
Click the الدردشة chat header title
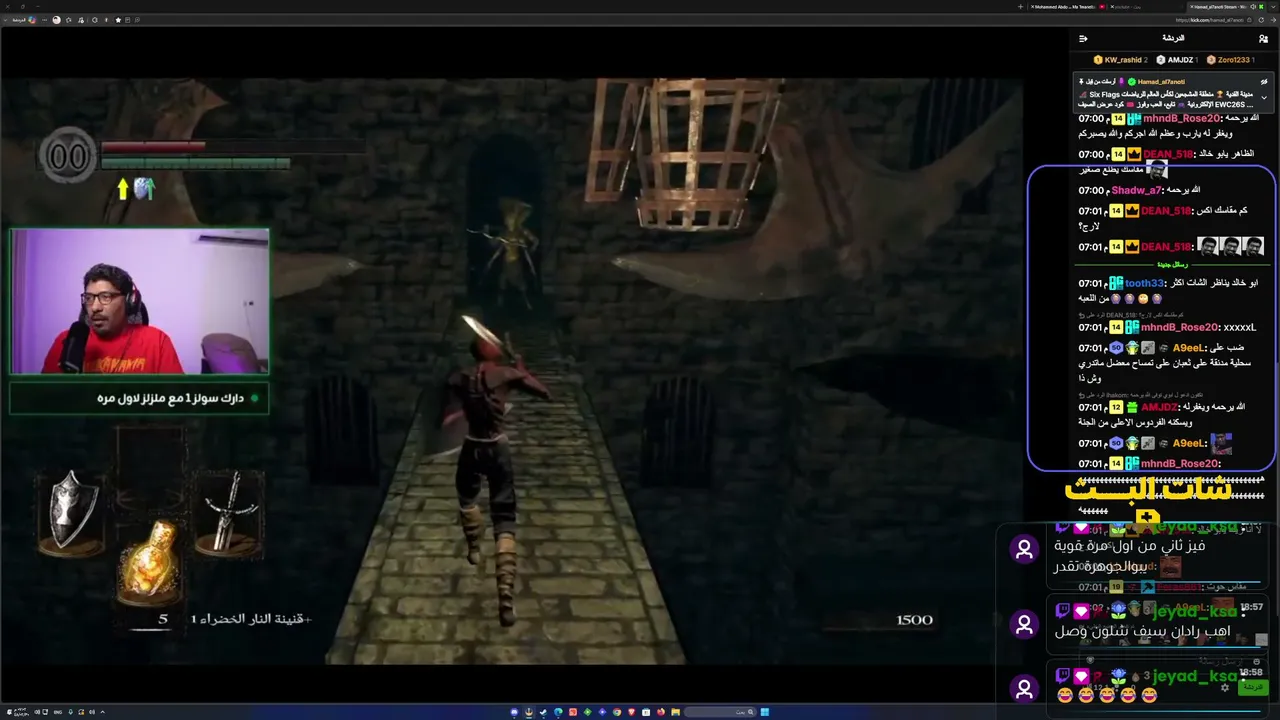pos(1173,39)
